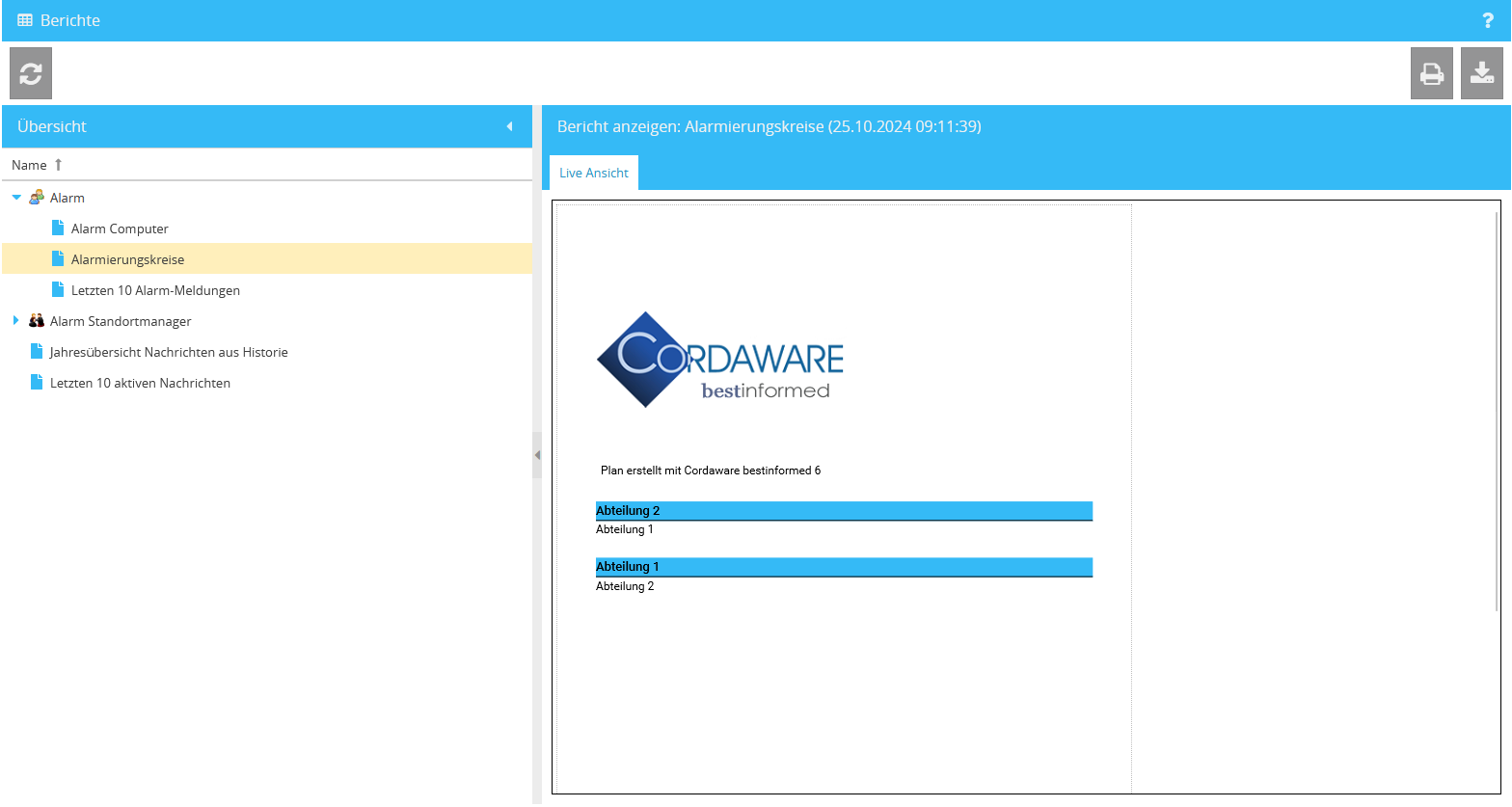Screen dimensions: 1512x807
Task: Click the report preview vertical scrollbar
Action: pyautogui.click(x=1497, y=411)
